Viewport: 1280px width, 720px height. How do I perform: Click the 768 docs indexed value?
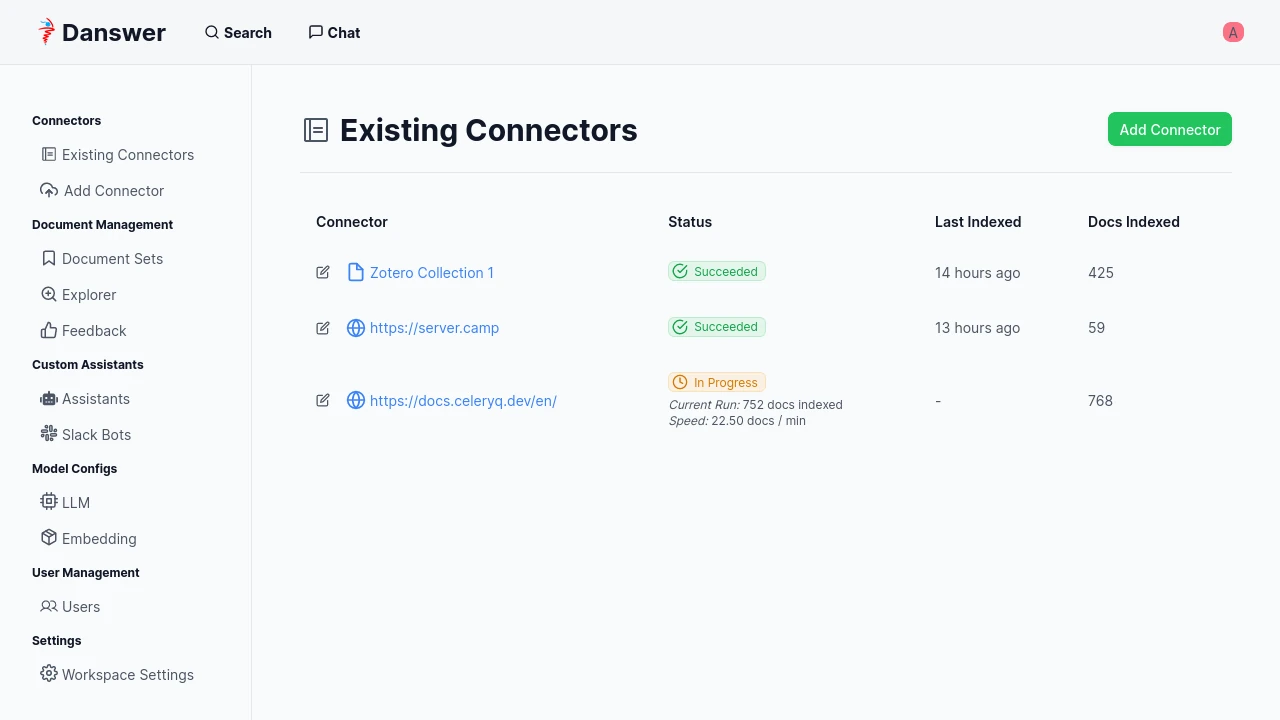click(1101, 400)
